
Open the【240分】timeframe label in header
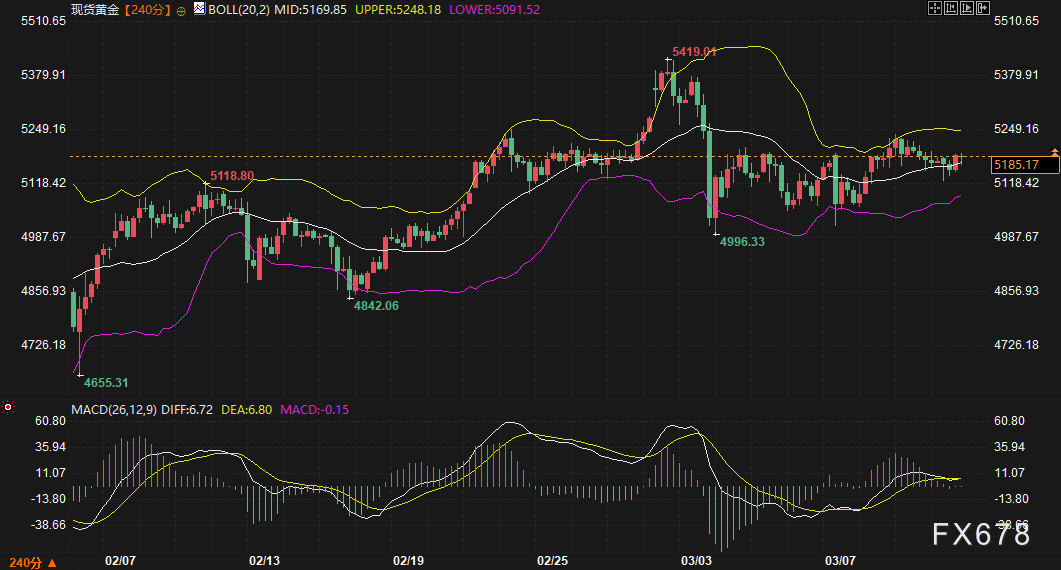[147, 10]
